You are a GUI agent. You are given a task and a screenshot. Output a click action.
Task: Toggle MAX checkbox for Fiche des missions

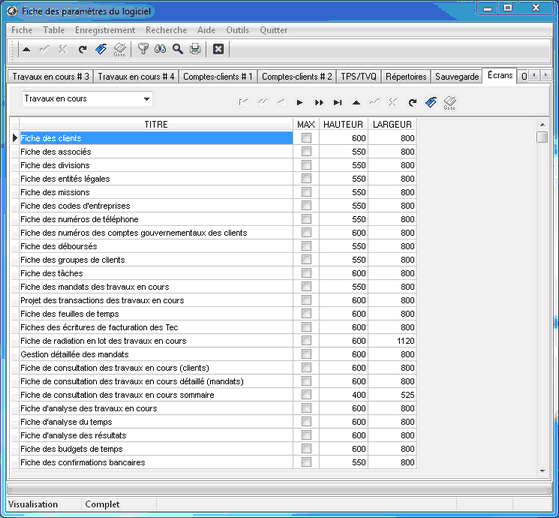tap(306, 192)
